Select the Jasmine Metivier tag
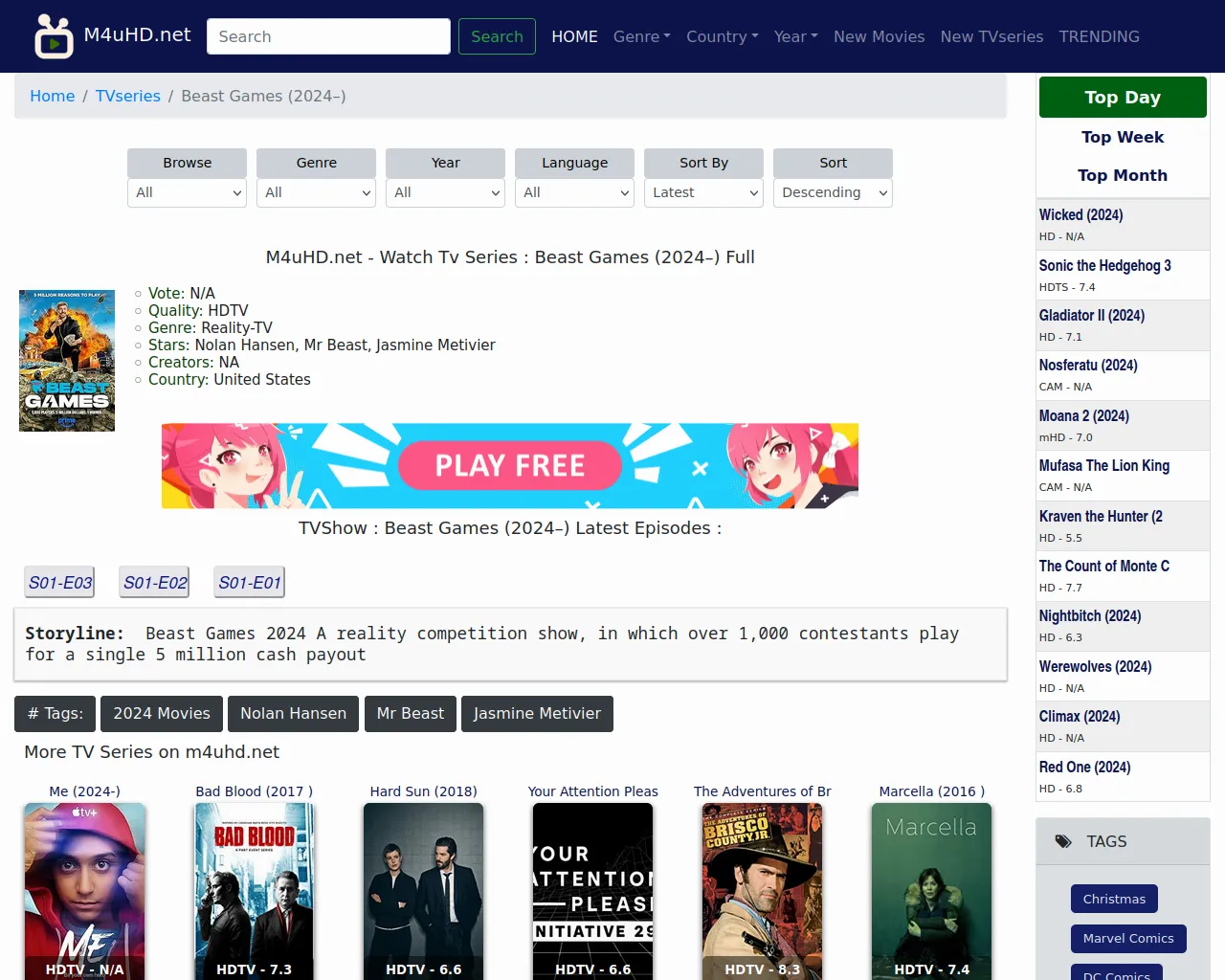1225x980 pixels. point(537,714)
